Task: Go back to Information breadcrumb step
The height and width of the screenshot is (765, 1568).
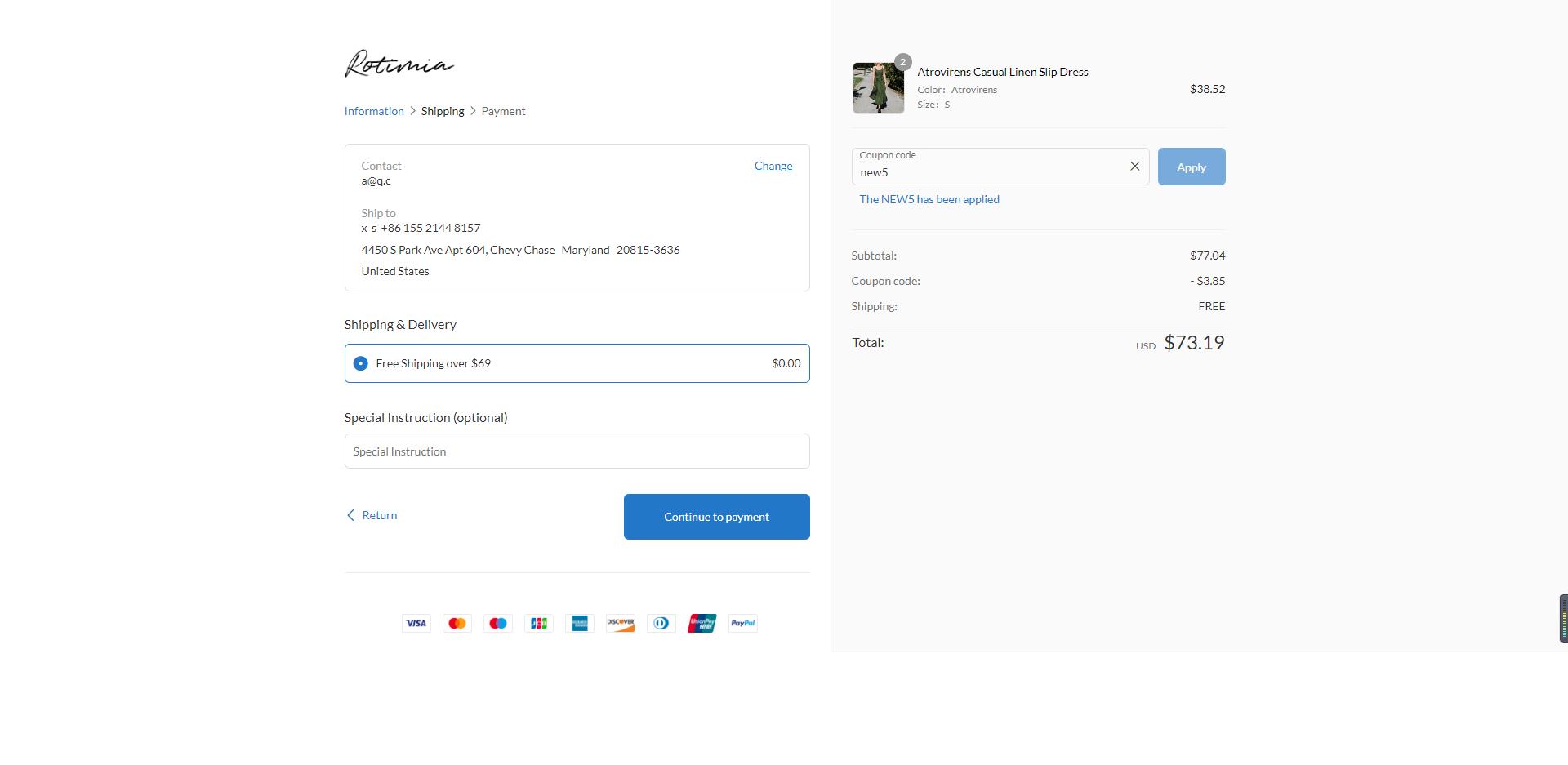Action: pos(374,111)
